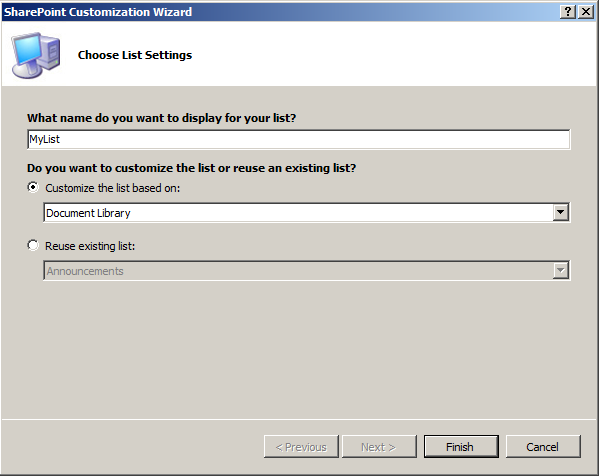The height and width of the screenshot is (476, 599).
Task: Select the Reuse existing list radio button
Action: (x=33, y=245)
